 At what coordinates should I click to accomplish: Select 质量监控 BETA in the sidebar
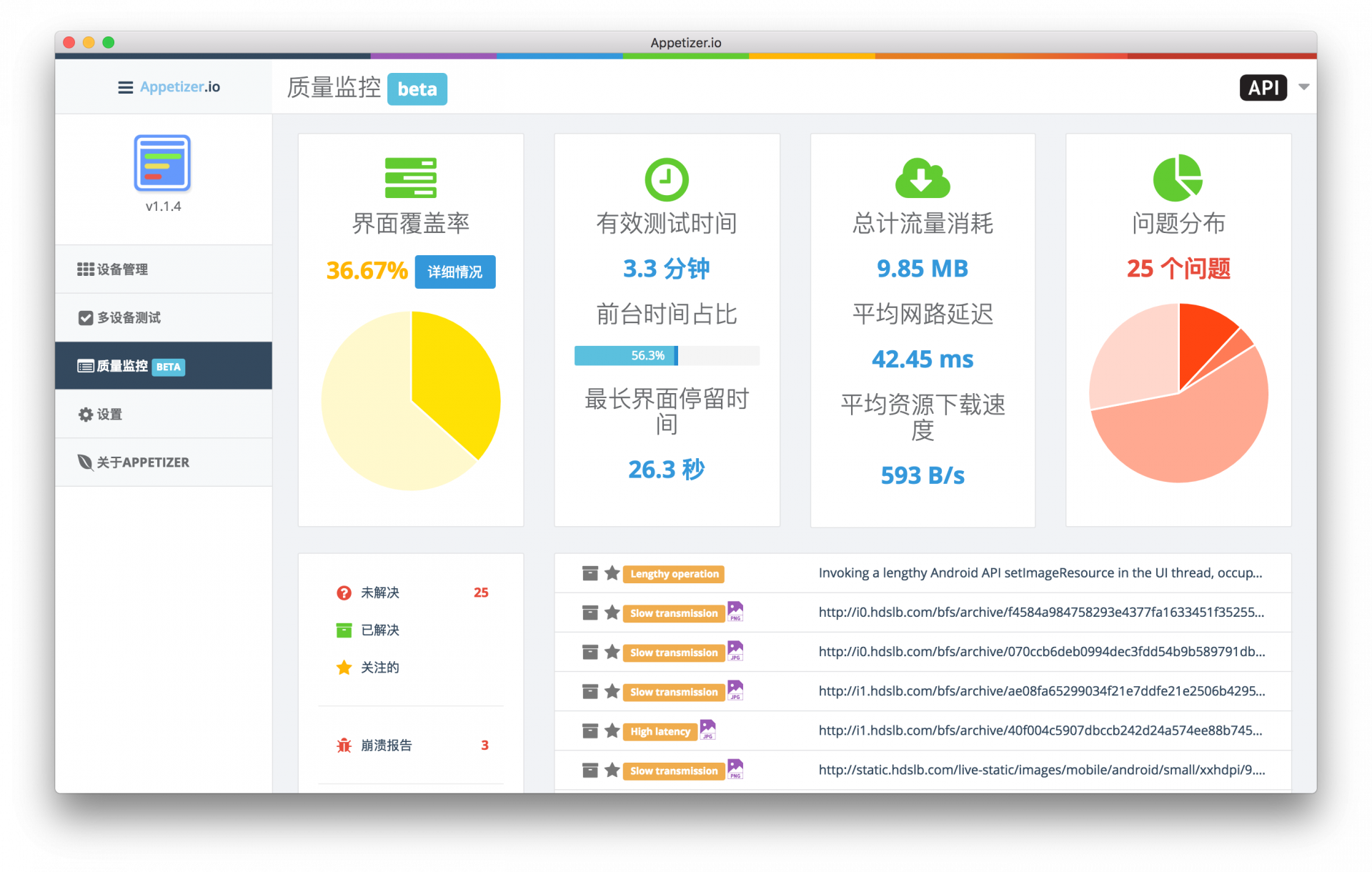tap(164, 366)
